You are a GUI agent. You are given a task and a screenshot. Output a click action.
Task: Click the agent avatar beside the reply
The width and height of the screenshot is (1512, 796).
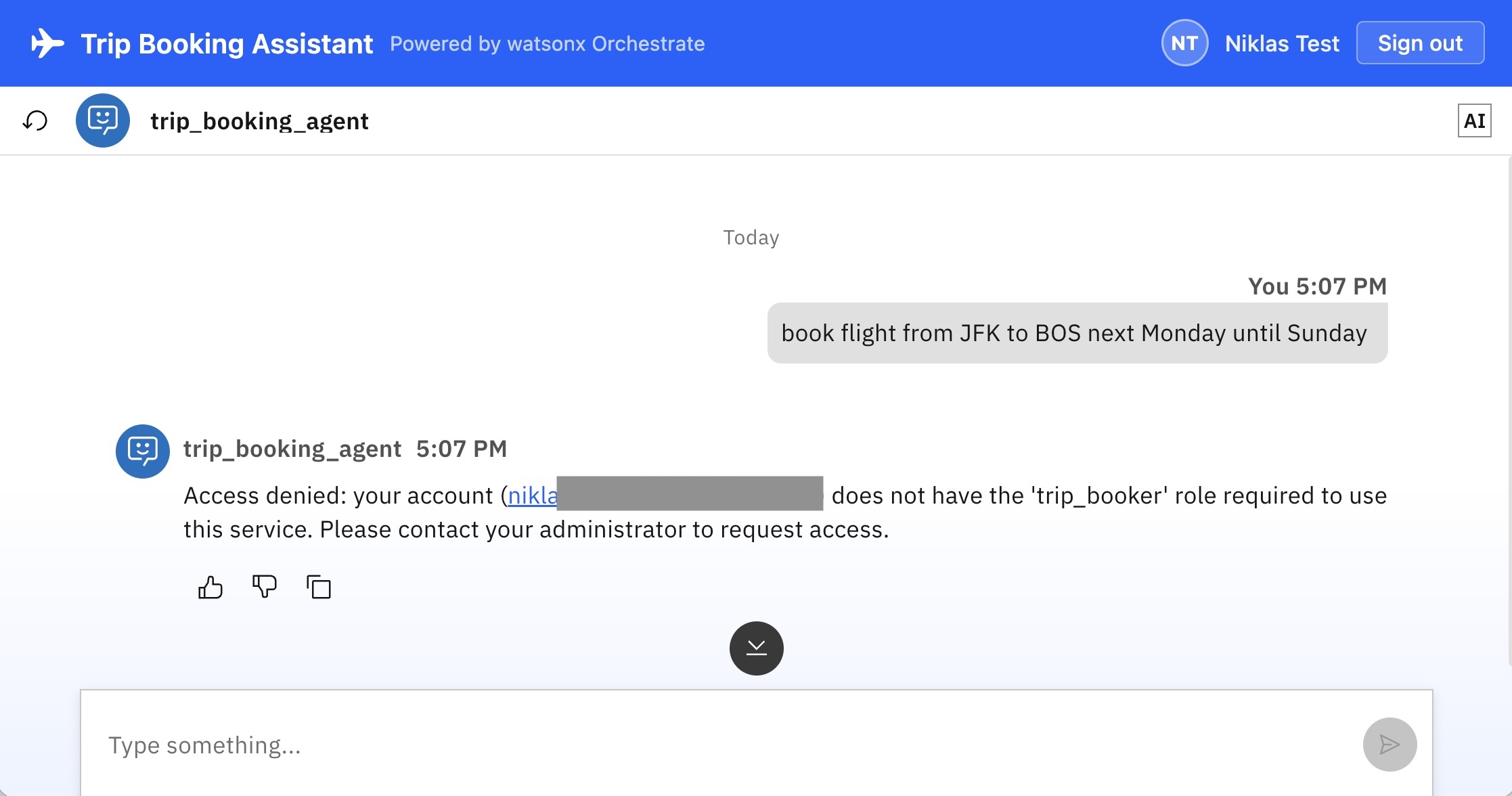(143, 451)
